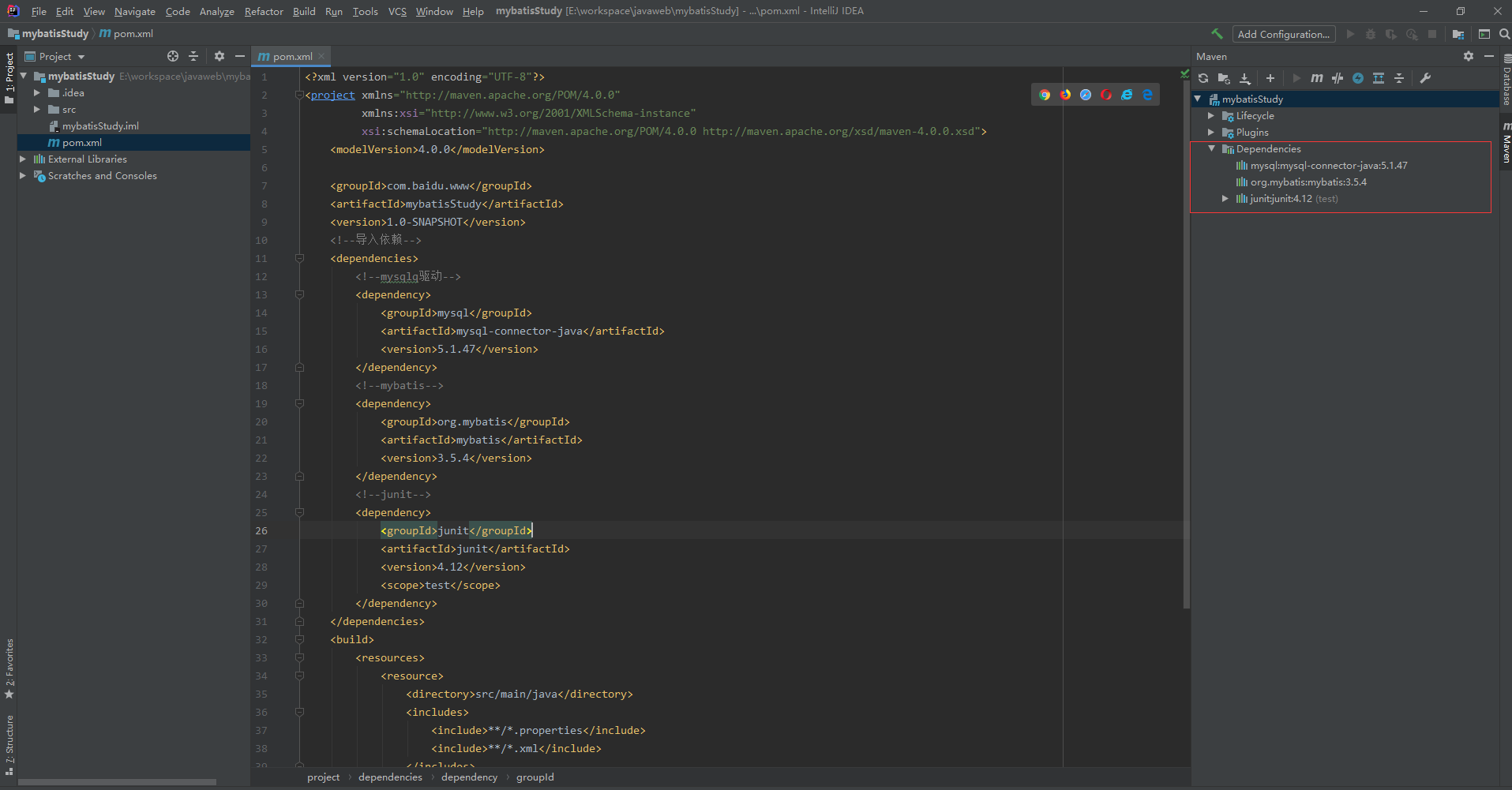Screen dimensions: 1512x790
Task: Toggle the Favorites side tool button
Action: (x=9, y=669)
